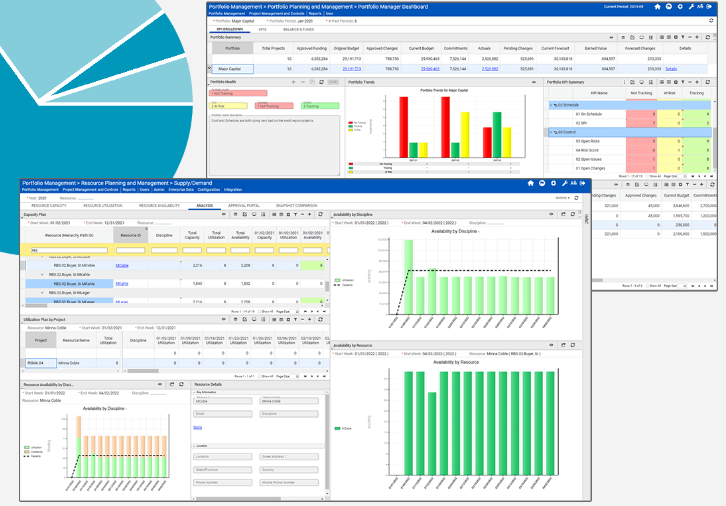Screen dimensions: 726x506
Task: Click Resource hierarchy path filter input field
Action: click(x=69, y=250)
